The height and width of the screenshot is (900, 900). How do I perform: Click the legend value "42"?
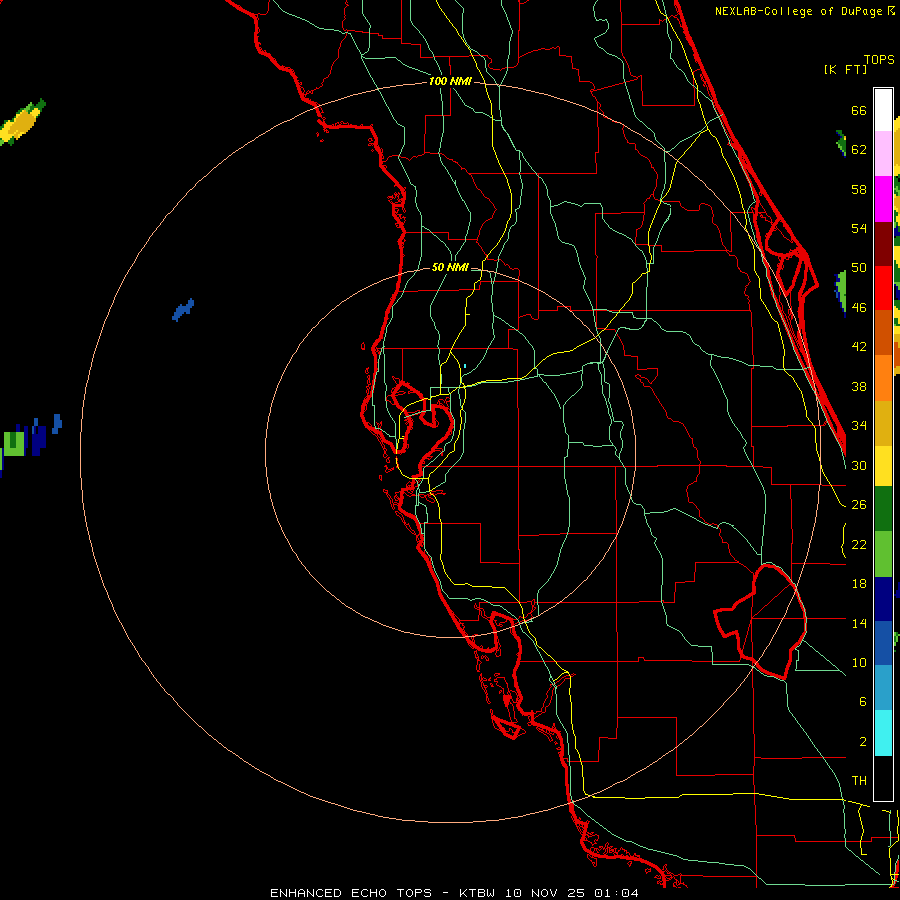tap(859, 347)
